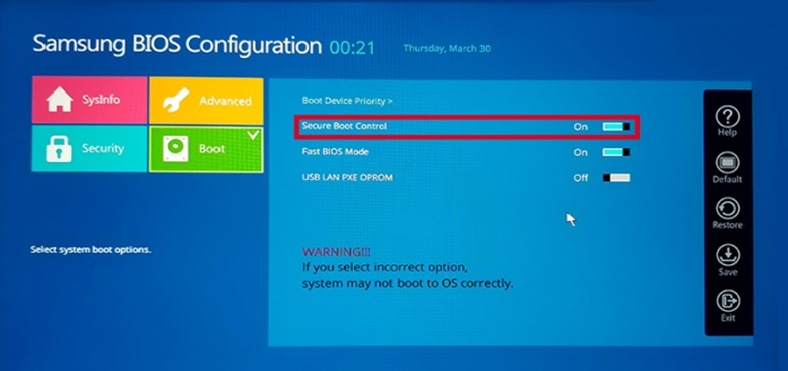Open the Advanced tile

(x=207, y=101)
